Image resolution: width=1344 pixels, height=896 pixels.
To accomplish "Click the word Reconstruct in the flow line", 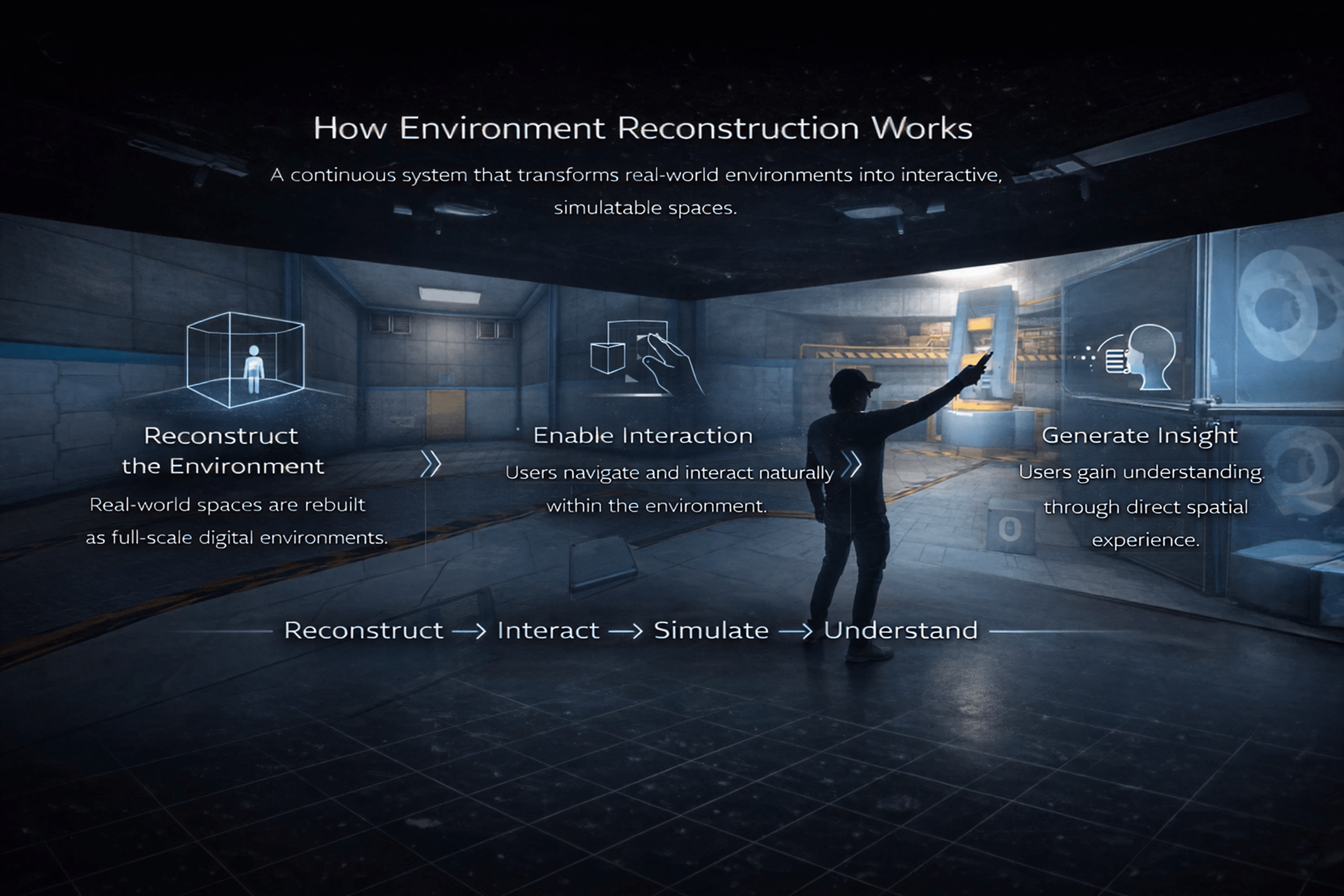I will (x=364, y=630).
